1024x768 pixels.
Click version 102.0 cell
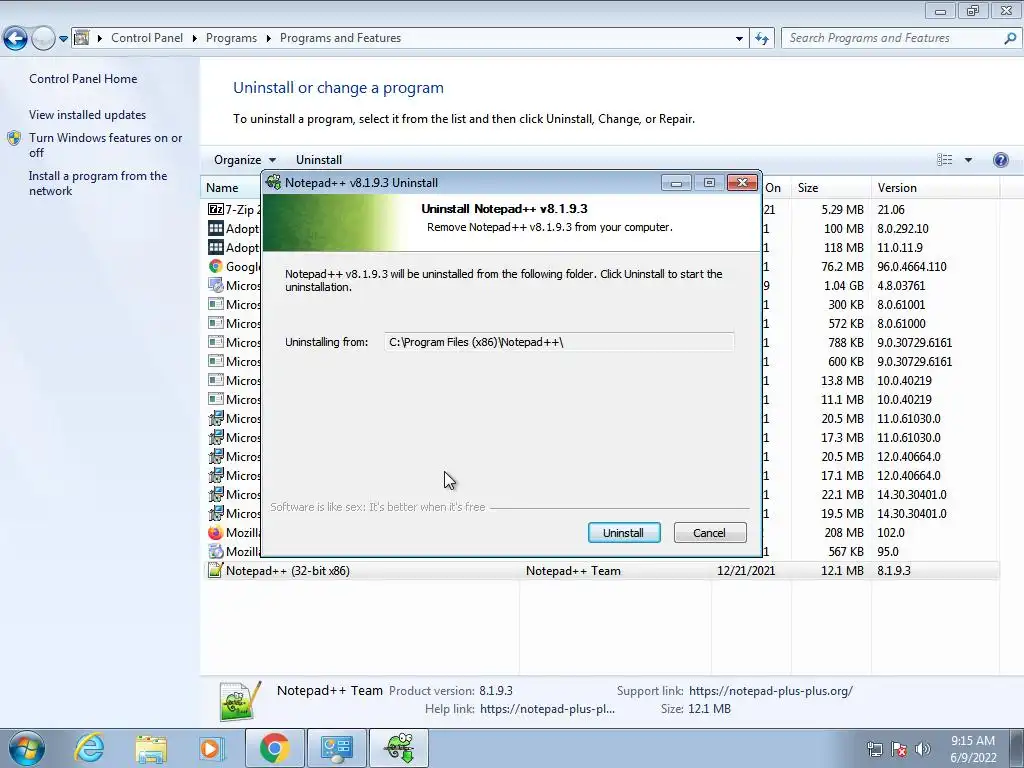[891, 532]
